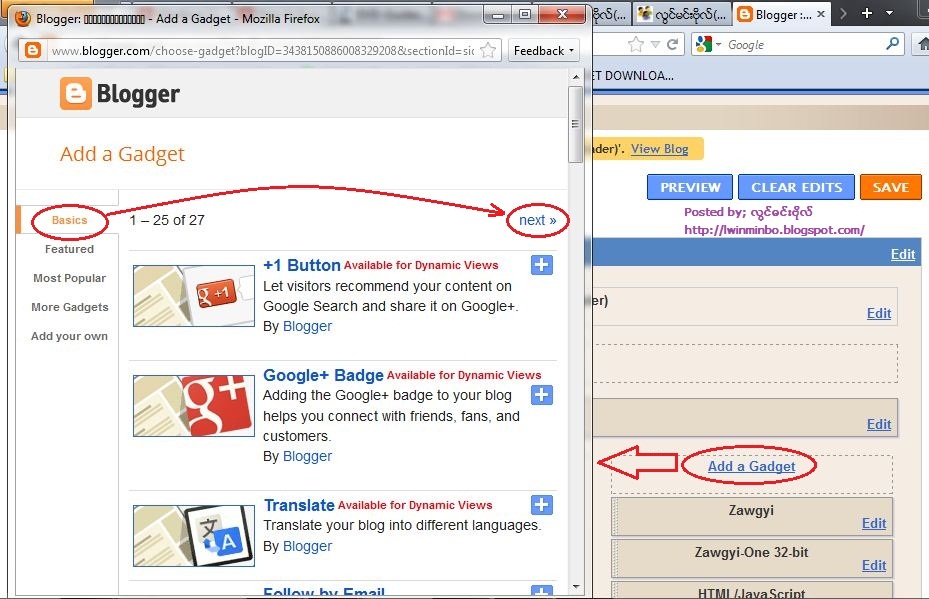The height and width of the screenshot is (599, 929).
Task: Click the Zawgyi-One 32-bit gadget block
Action: tap(752, 559)
